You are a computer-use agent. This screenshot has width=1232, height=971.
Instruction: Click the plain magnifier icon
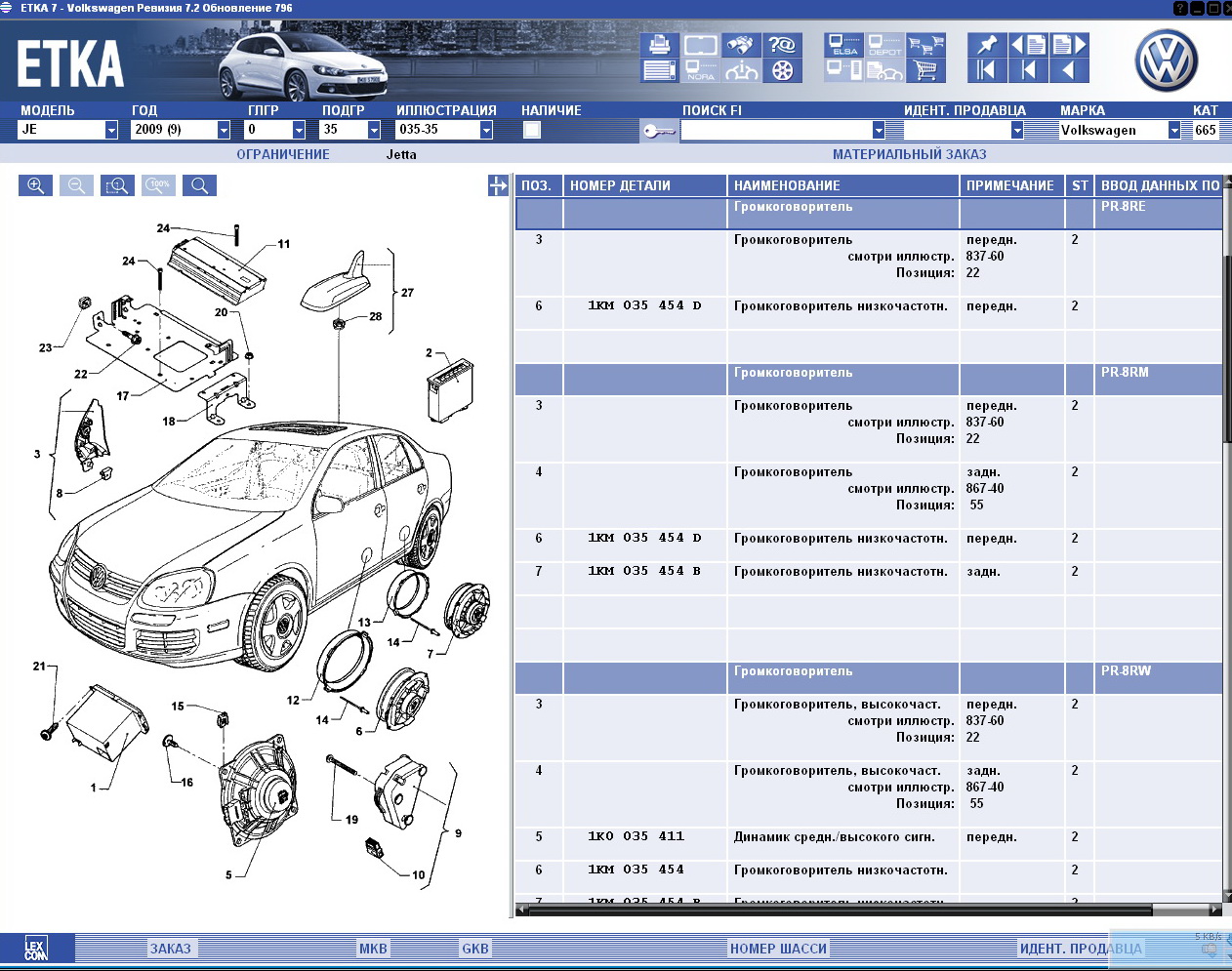click(199, 185)
